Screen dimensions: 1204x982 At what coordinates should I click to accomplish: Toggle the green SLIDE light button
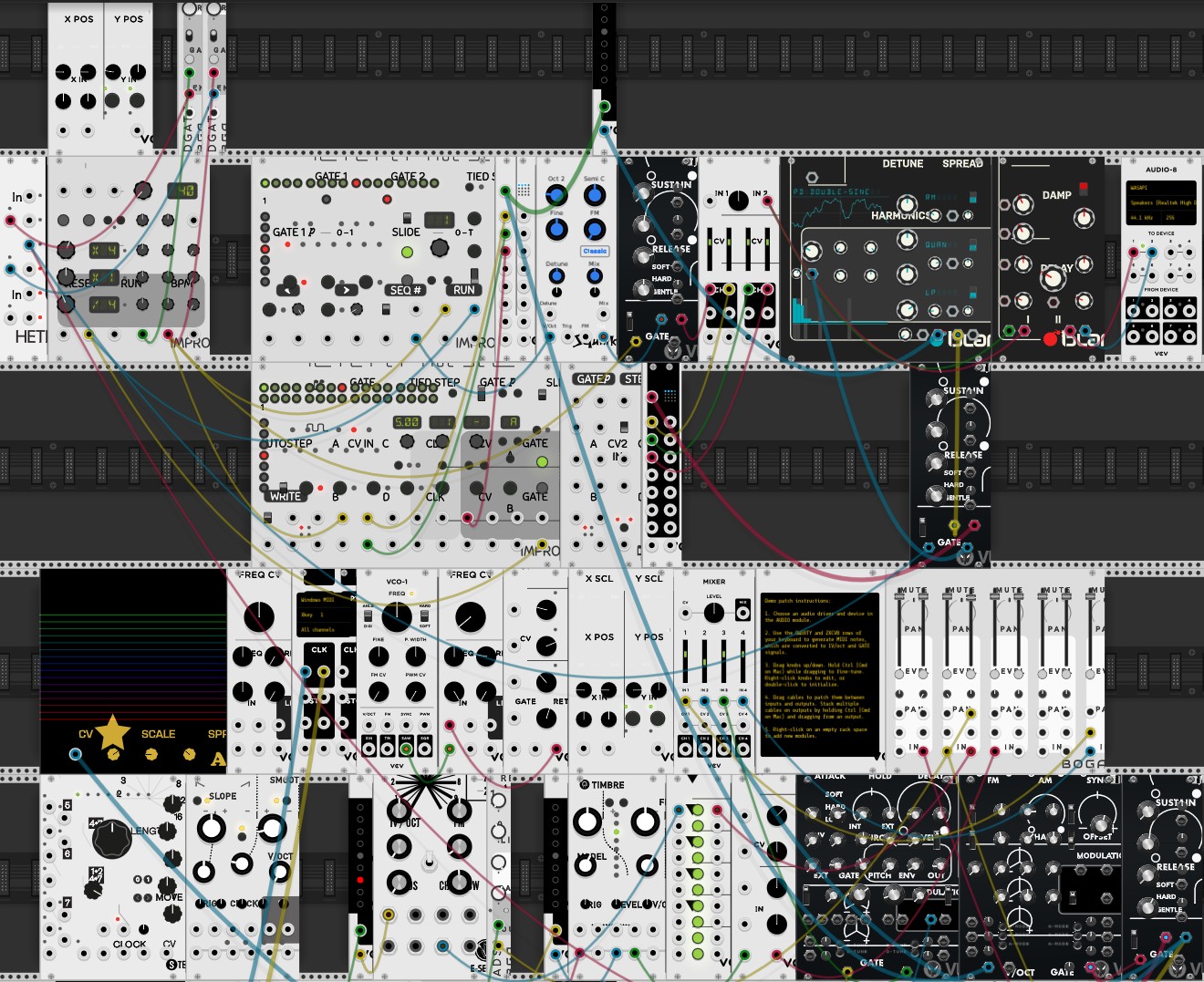click(407, 253)
